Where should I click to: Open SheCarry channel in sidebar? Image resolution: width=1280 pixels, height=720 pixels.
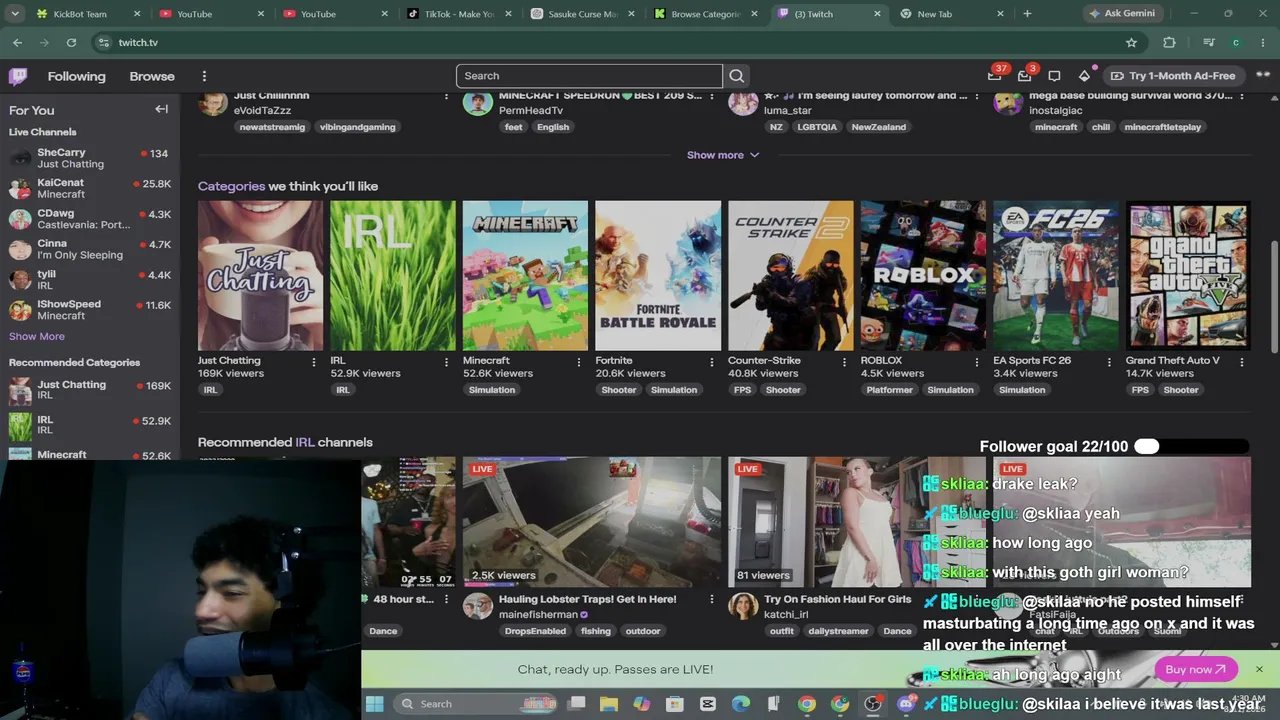[x=90, y=158]
